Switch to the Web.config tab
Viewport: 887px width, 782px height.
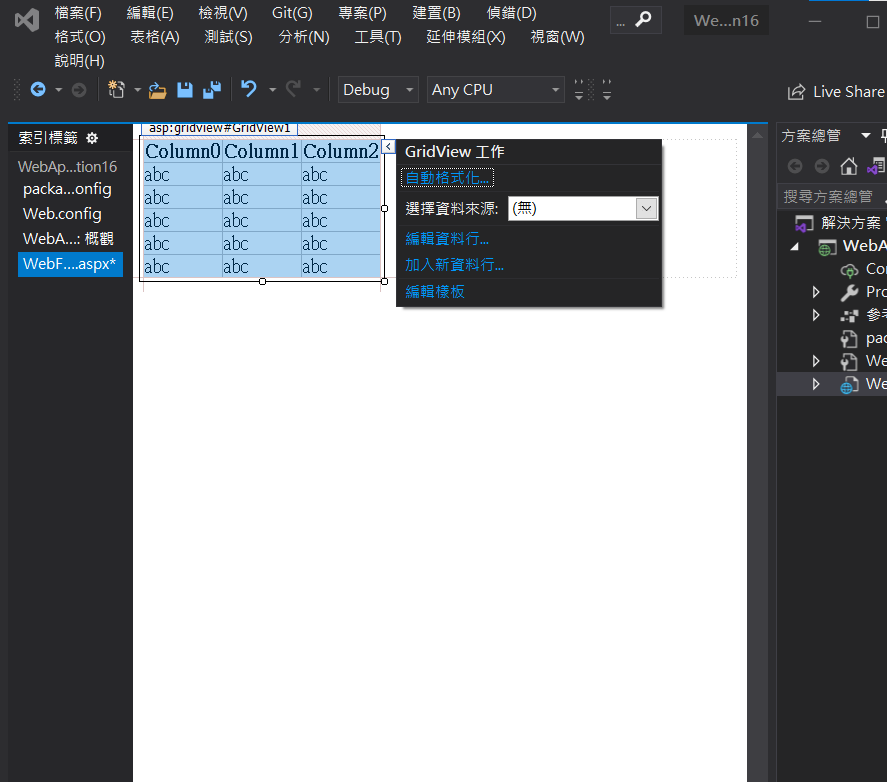[x=62, y=214]
